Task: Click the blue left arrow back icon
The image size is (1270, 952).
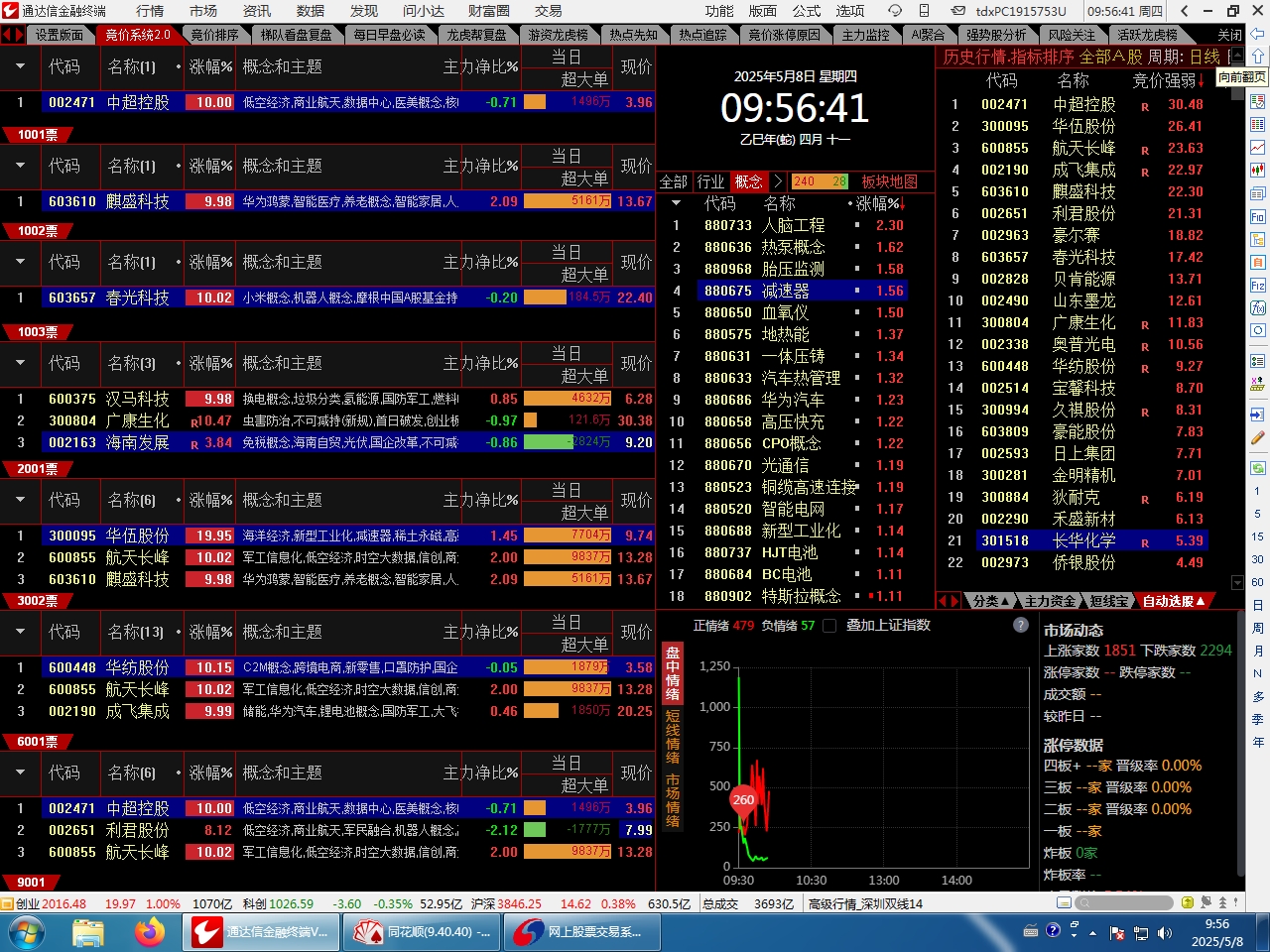Action: [1258, 35]
